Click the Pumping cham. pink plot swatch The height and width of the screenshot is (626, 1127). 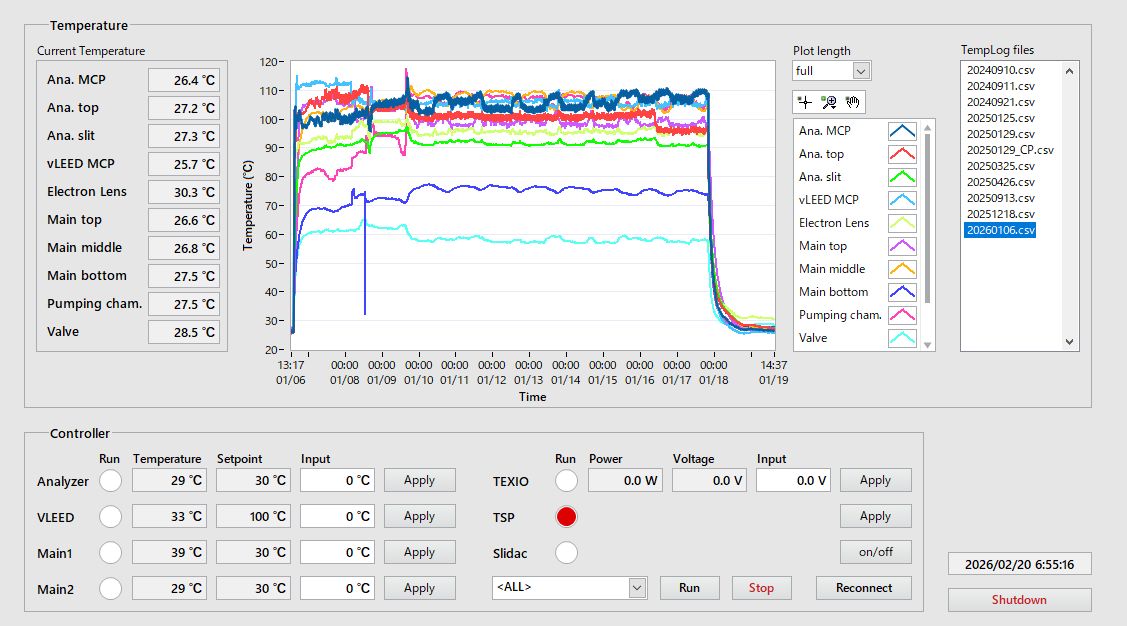[x=902, y=315]
